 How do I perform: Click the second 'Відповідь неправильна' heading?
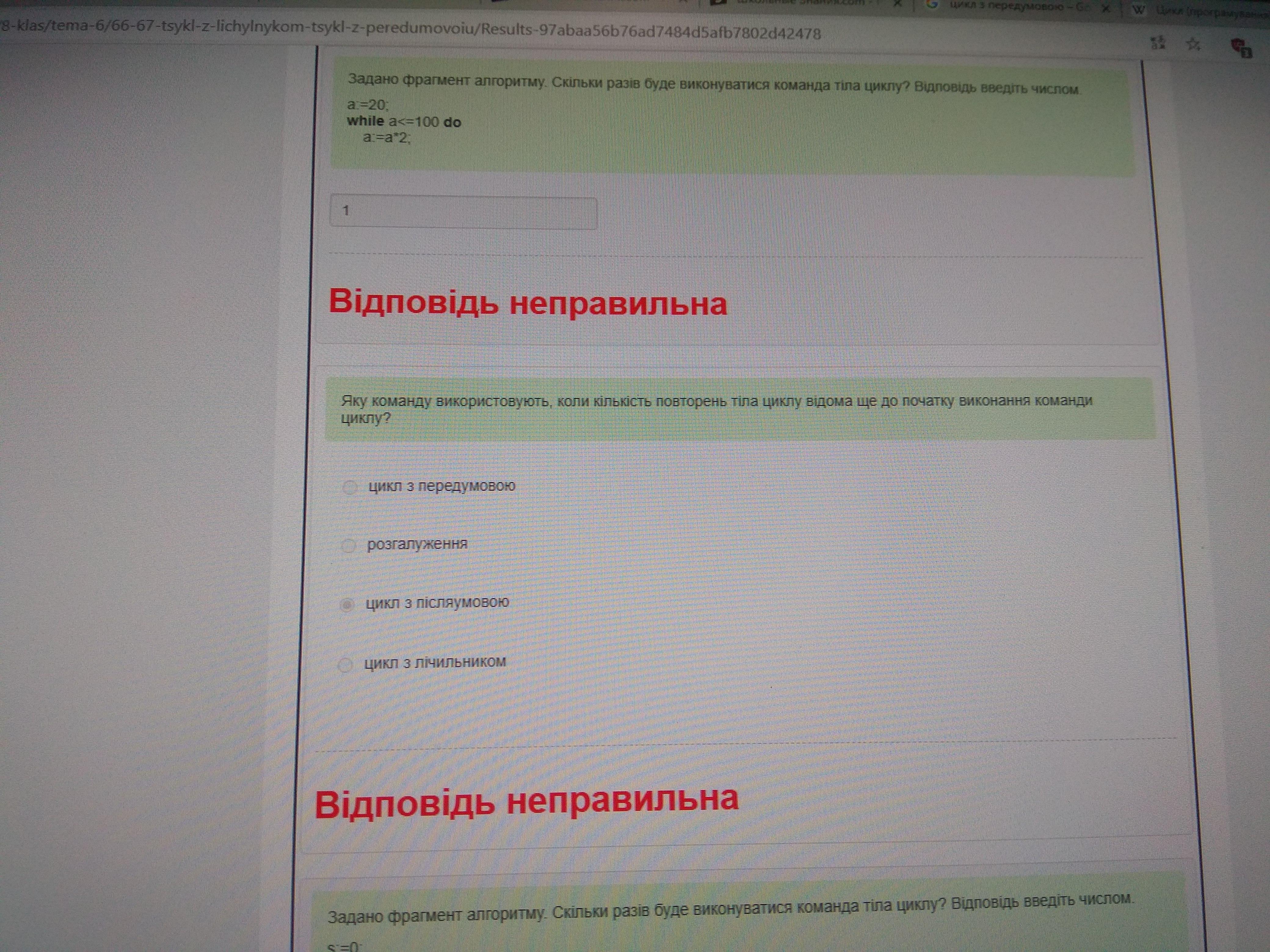click(x=526, y=802)
